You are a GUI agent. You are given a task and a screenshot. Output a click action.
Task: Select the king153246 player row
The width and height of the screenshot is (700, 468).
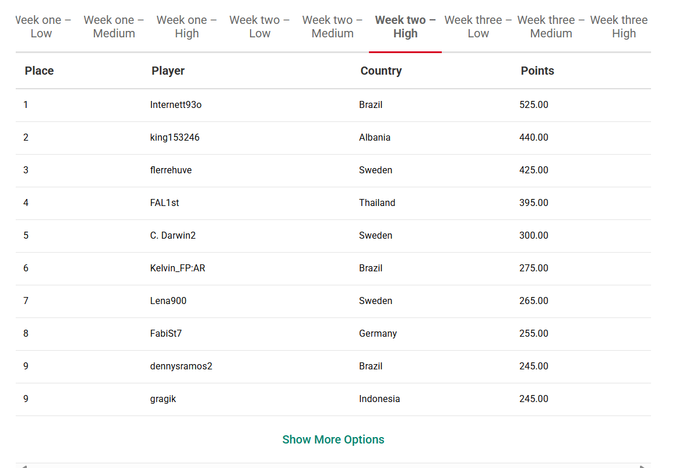point(333,138)
